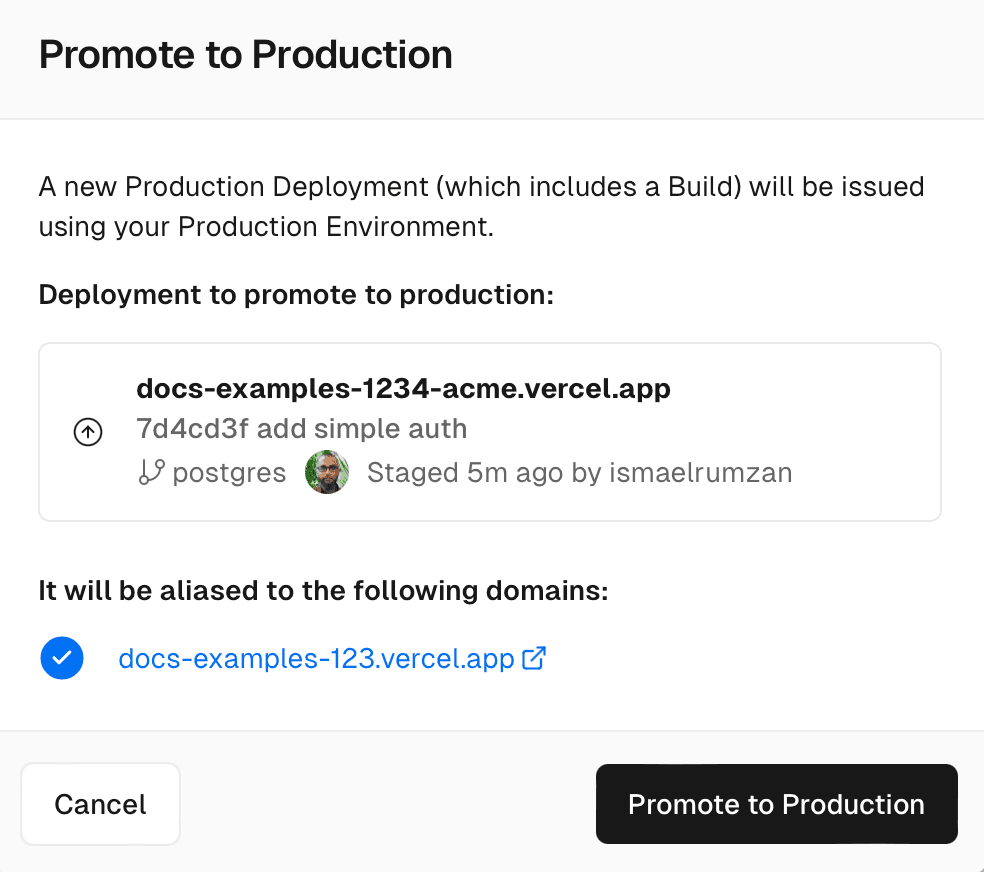
Task: Open the docs-examples-123.vercel.app domain link
Action: 316,659
